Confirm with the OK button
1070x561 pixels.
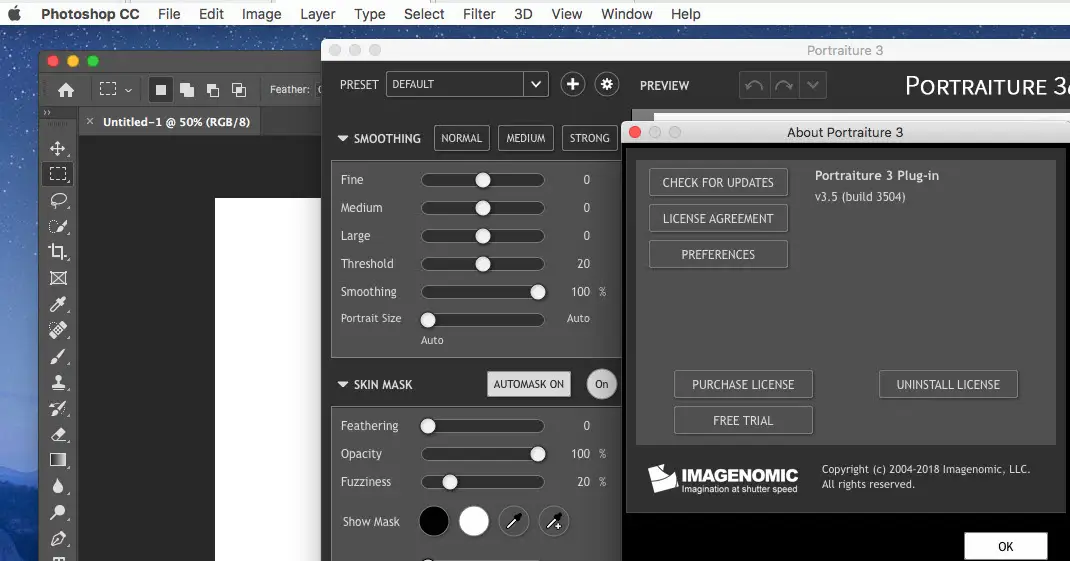pos(1005,546)
